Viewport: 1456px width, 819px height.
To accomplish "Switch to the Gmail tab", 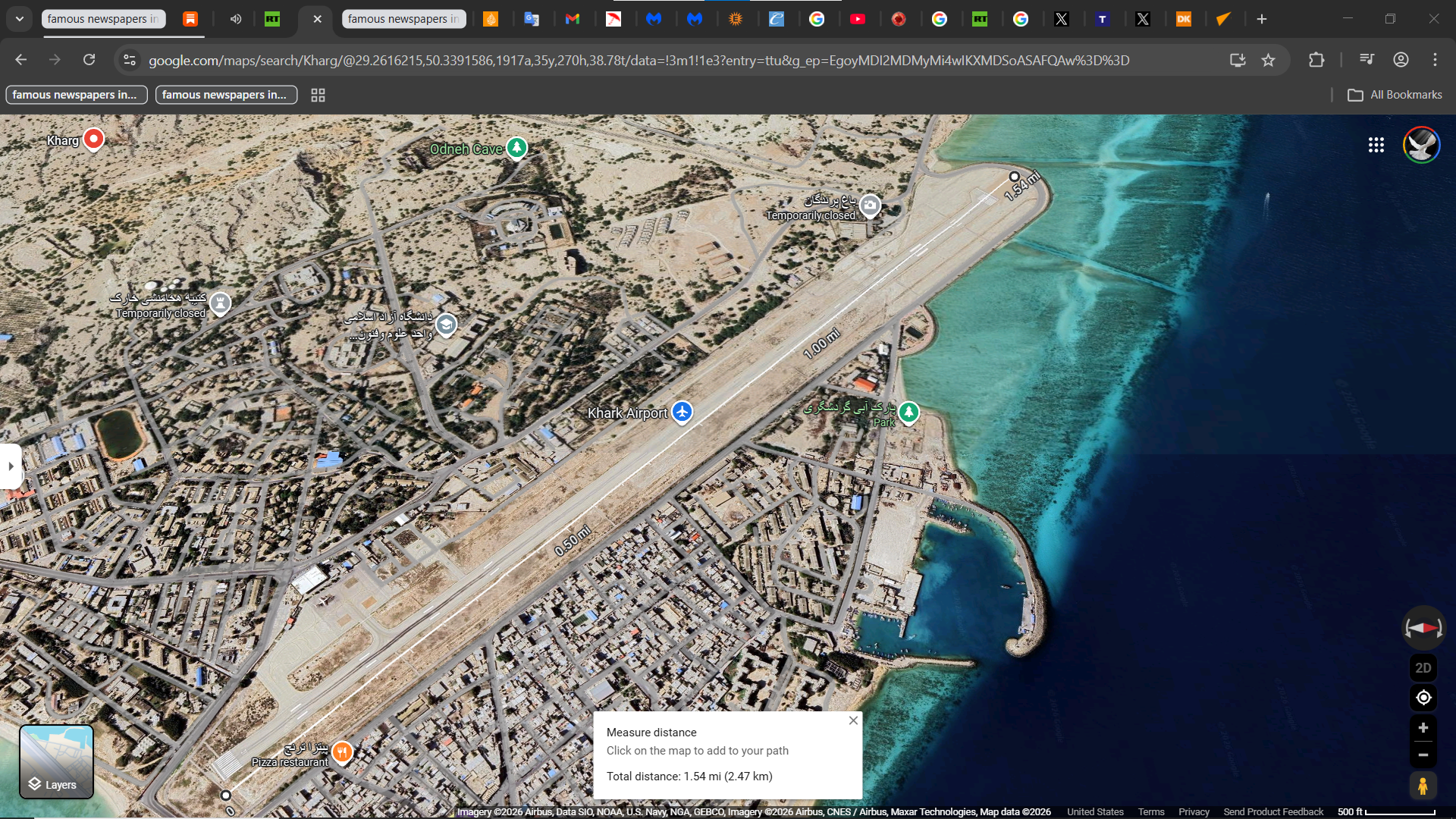I will 573,19.
